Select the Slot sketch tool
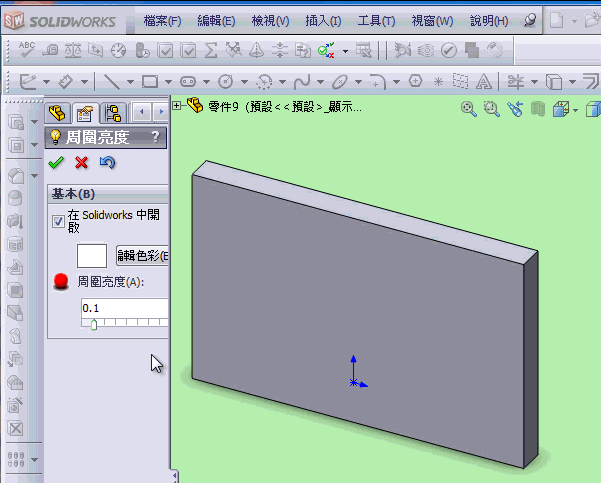The height and width of the screenshot is (483, 601). (188, 82)
